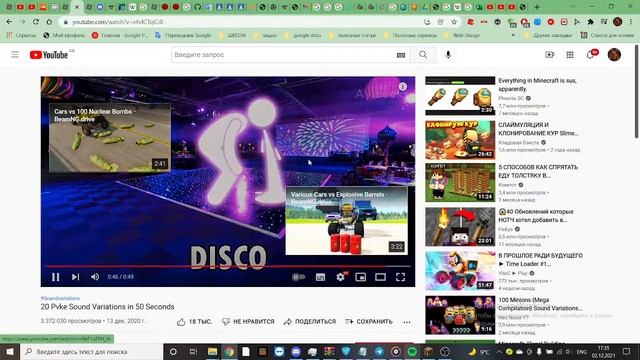This screenshot has height=360, width=640.
Task: Open СЛАЙМУЛЯЦИЯ И КЛОНИРОВАНИЕ КУР video title
Action: 538,129
